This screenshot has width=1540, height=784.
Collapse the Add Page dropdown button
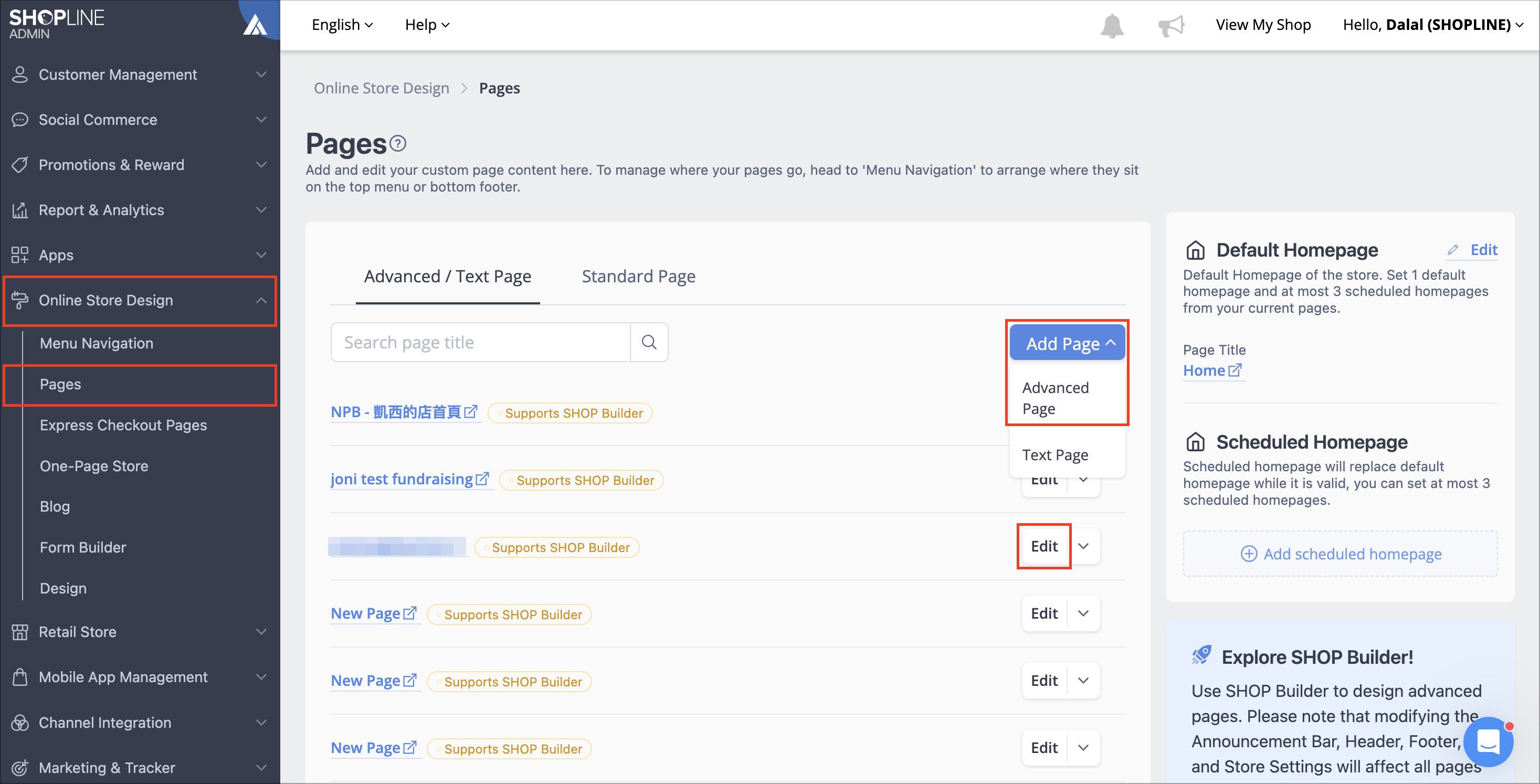[x=1067, y=343]
